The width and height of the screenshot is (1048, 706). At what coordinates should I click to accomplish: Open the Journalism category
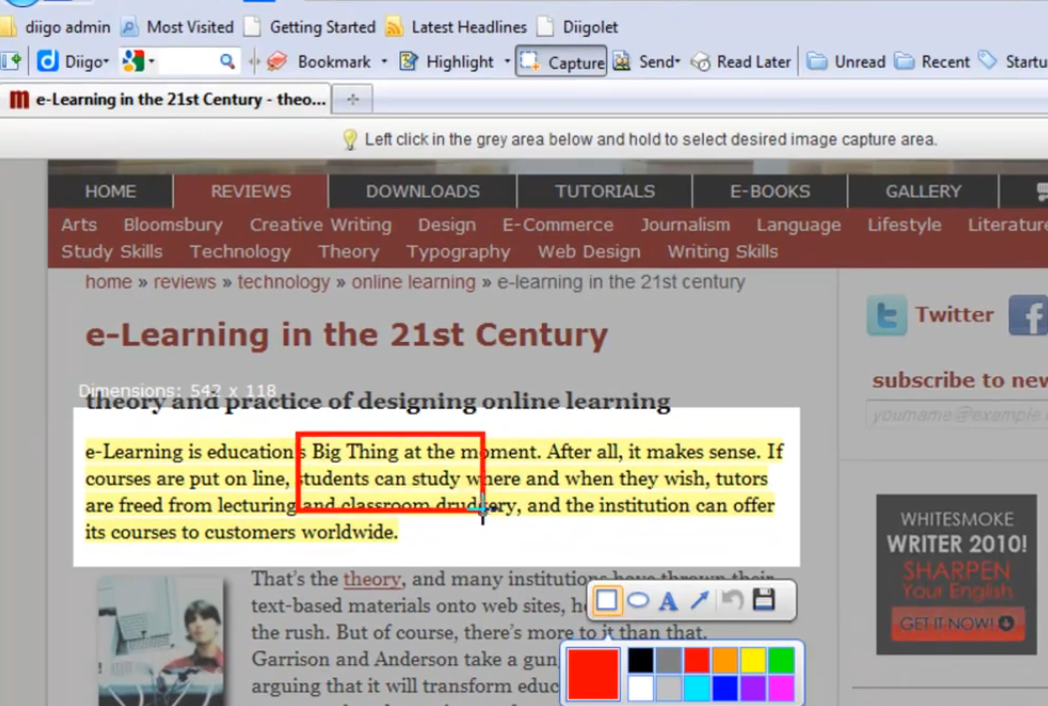tap(685, 225)
